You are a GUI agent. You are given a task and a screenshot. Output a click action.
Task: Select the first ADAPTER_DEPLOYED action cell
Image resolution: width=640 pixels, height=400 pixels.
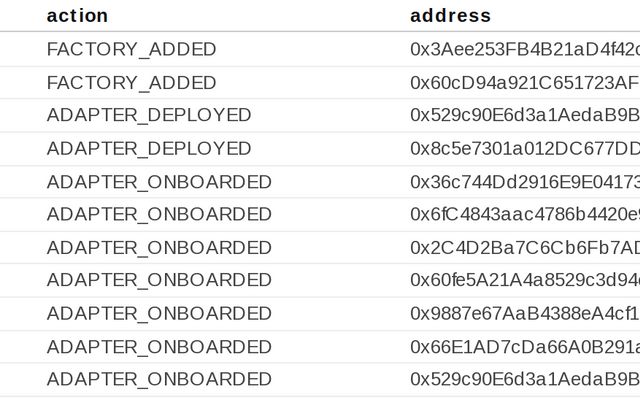tap(149, 115)
